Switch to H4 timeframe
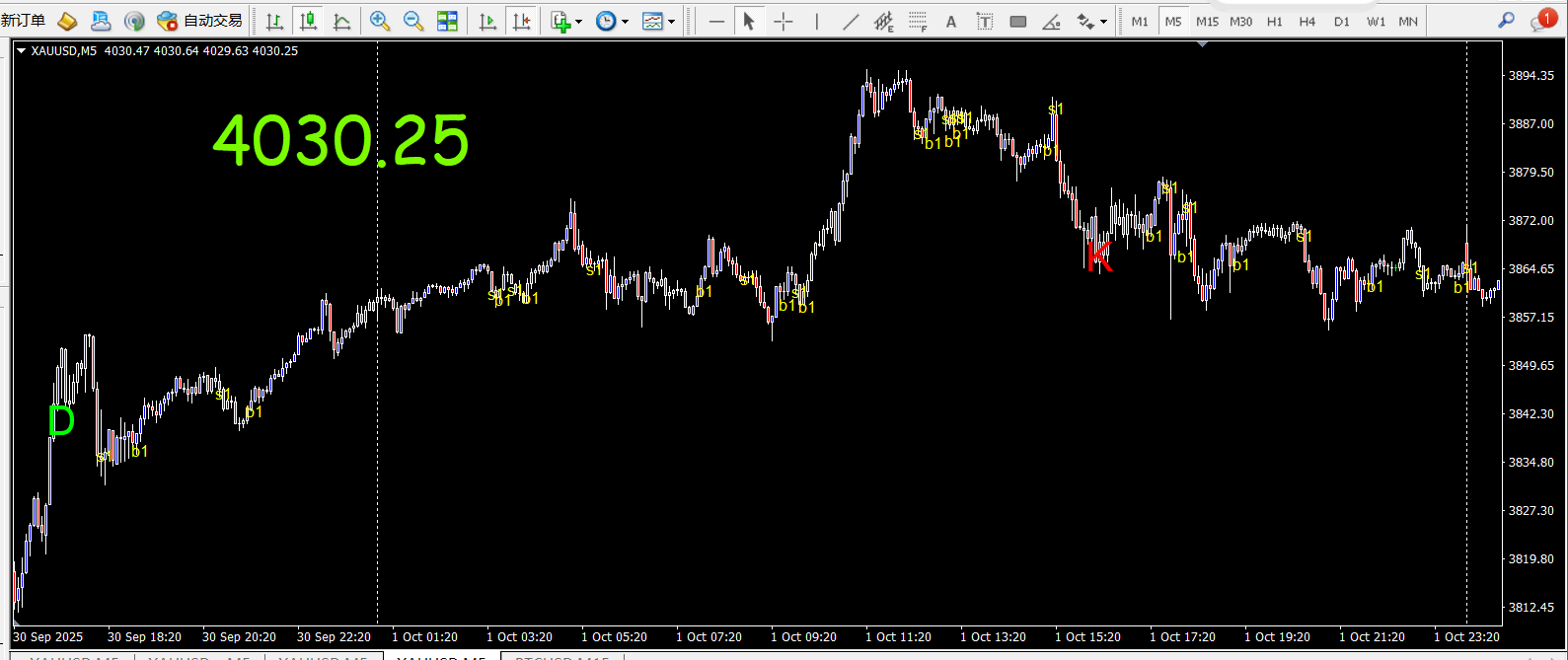 click(1307, 21)
